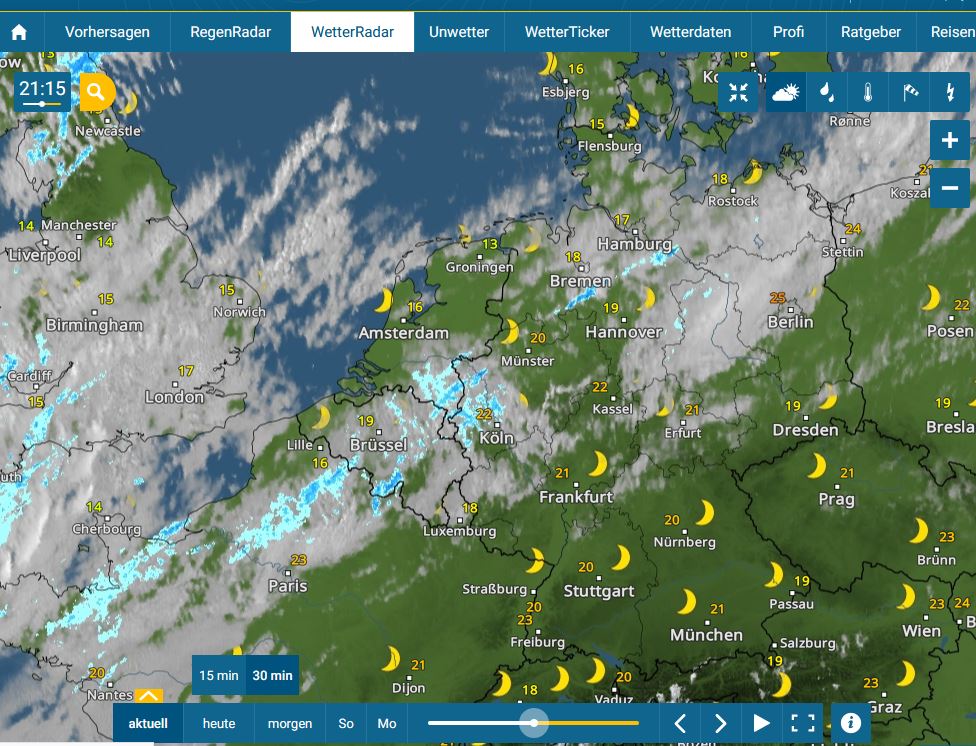Switch to the rain drops layer
Viewport: 976px width, 746px height.
tap(827, 92)
